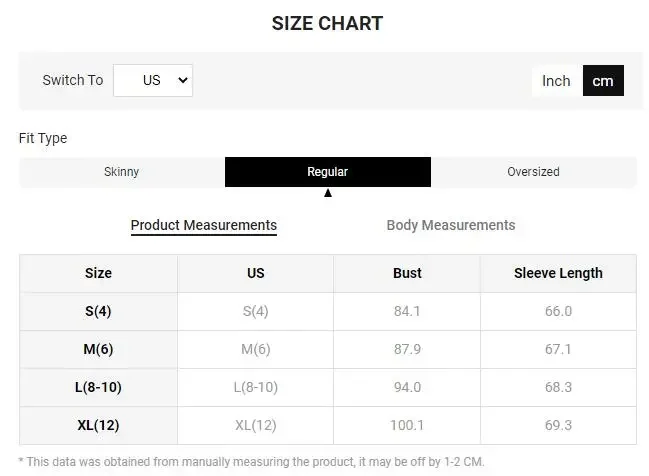Select the M(6) size row label

point(99,349)
